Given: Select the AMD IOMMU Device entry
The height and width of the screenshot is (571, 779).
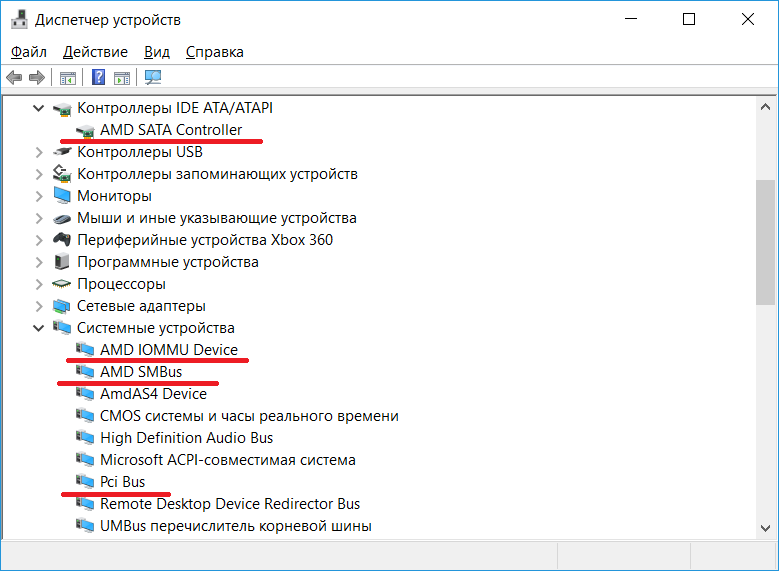Looking at the screenshot, I should (x=168, y=350).
